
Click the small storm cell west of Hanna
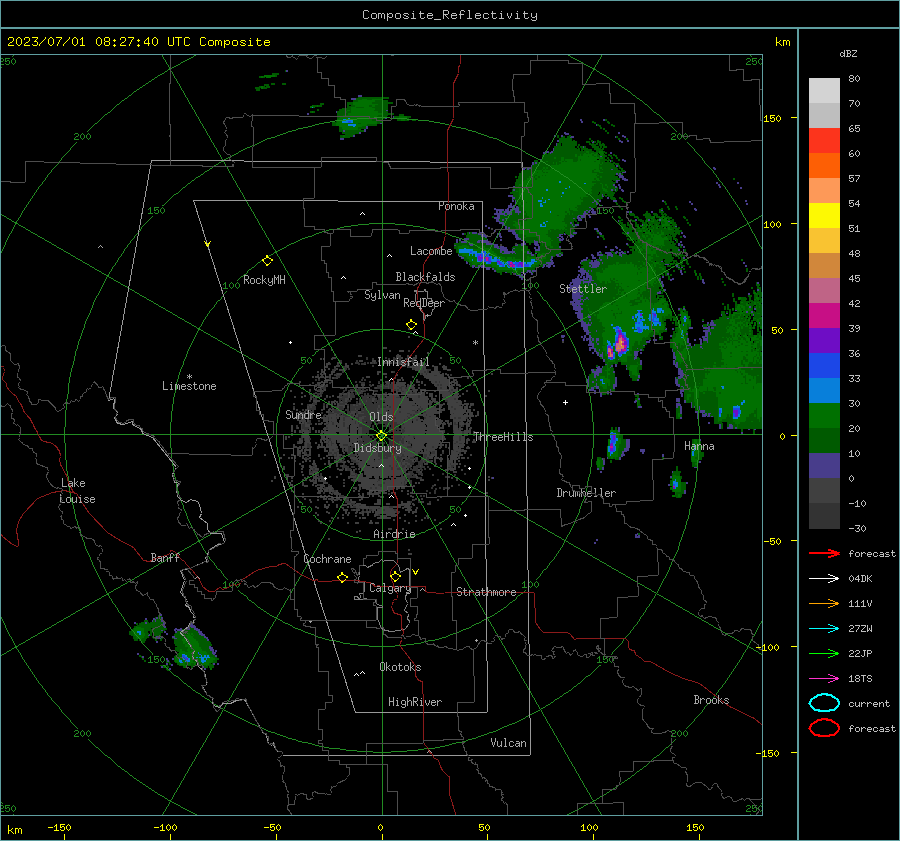615,444
